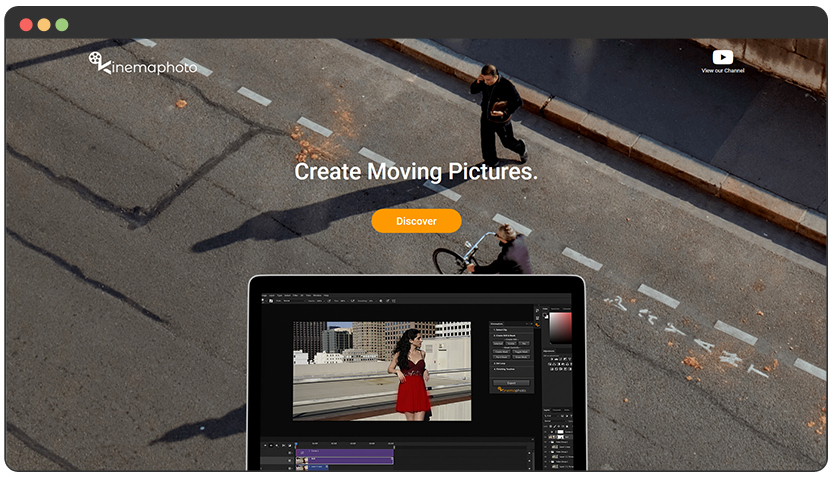The image size is (833, 477).
Task: Open the laptop screenshot of the editor
Action: click(x=417, y=373)
